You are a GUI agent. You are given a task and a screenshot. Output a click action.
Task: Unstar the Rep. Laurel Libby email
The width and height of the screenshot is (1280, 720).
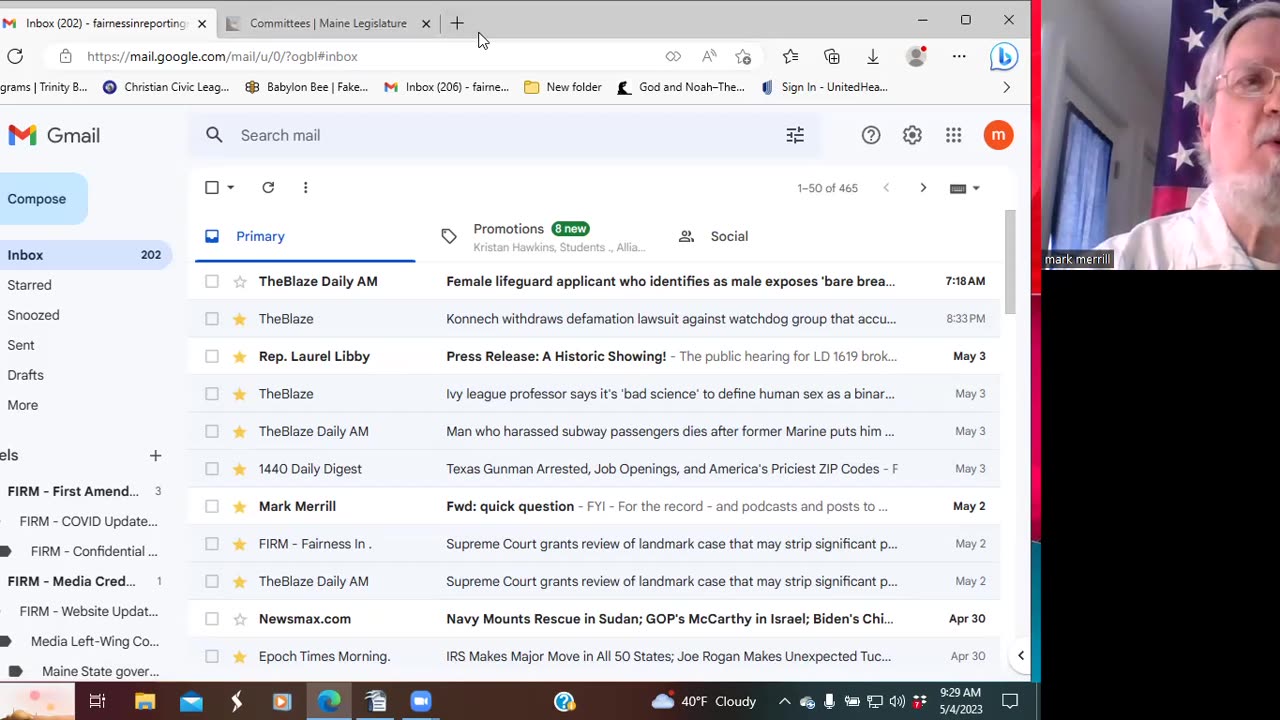(x=239, y=357)
